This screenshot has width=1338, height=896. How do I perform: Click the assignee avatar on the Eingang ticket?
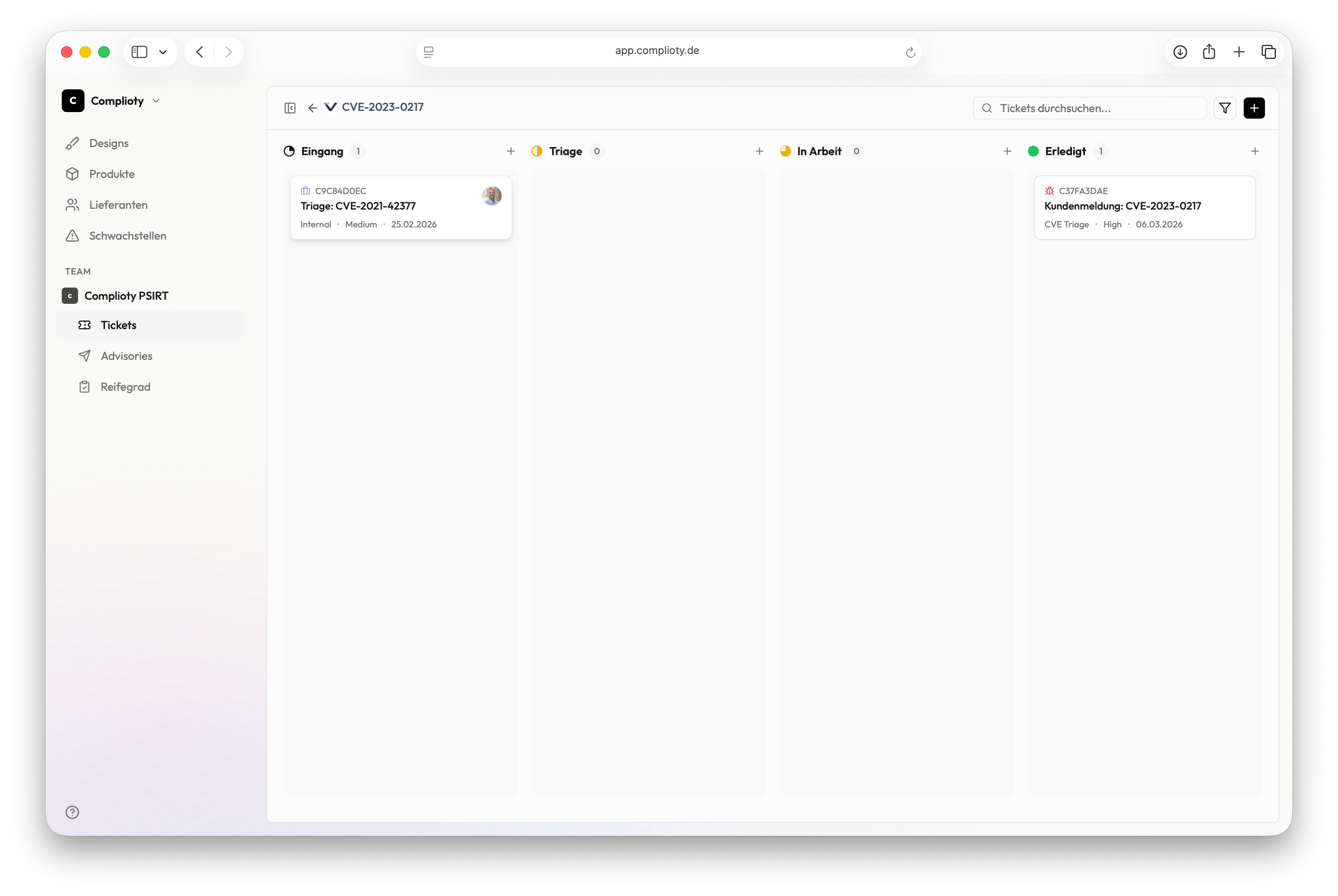[491, 195]
